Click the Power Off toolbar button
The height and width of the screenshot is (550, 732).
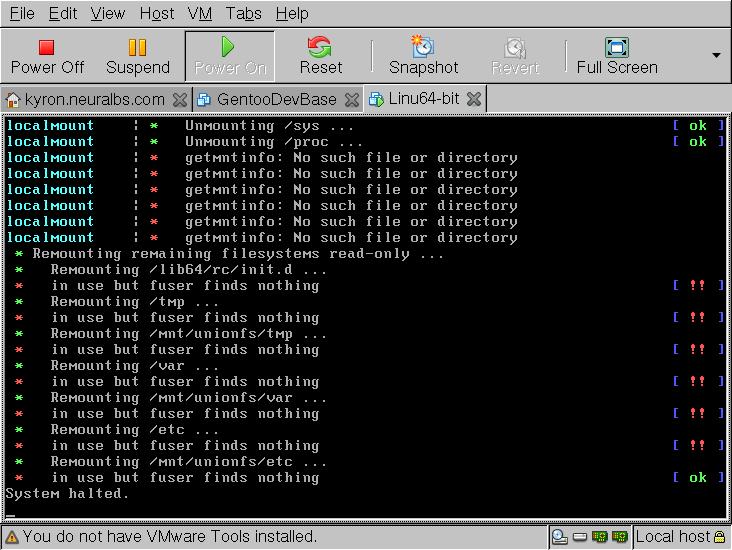click(x=47, y=56)
